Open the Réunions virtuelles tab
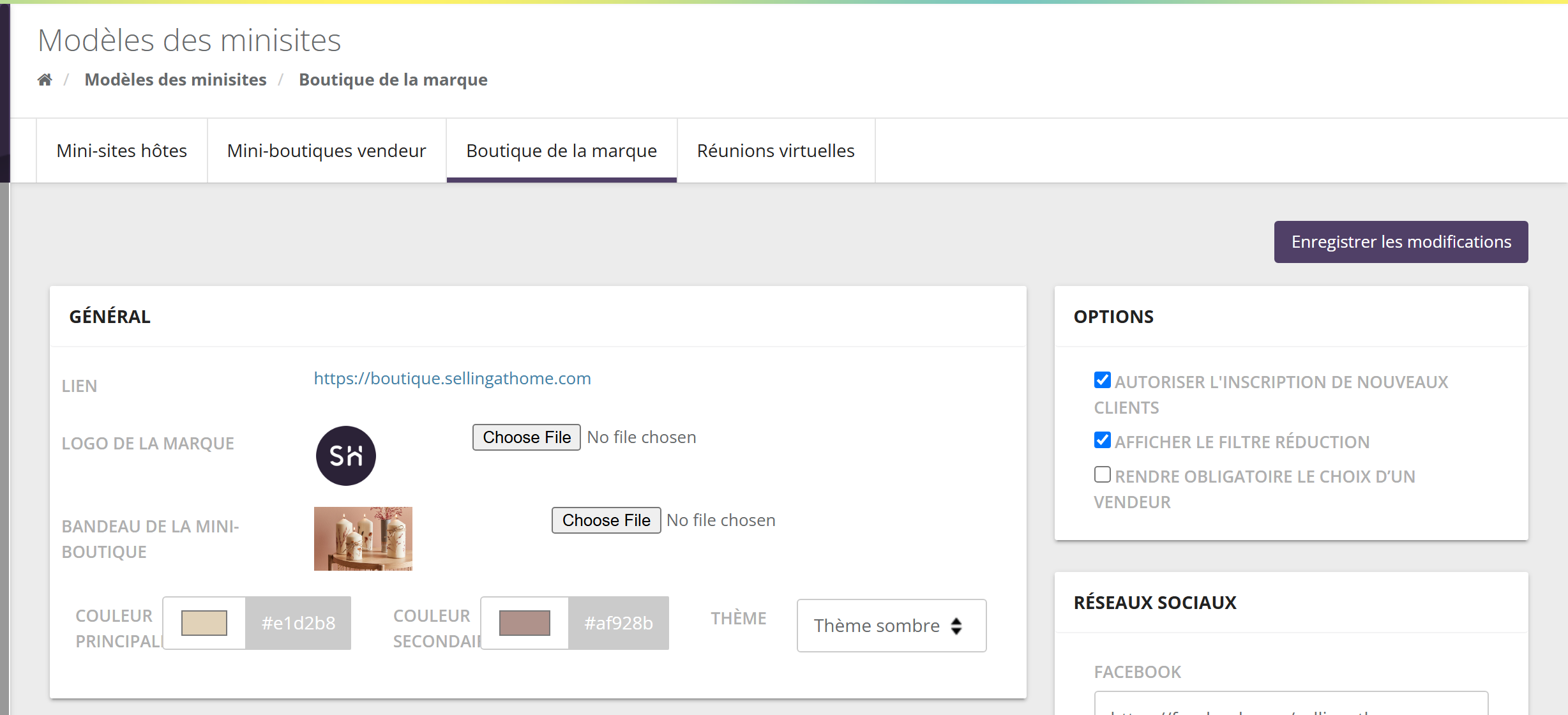This screenshot has height=715, width=1568. [776, 151]
